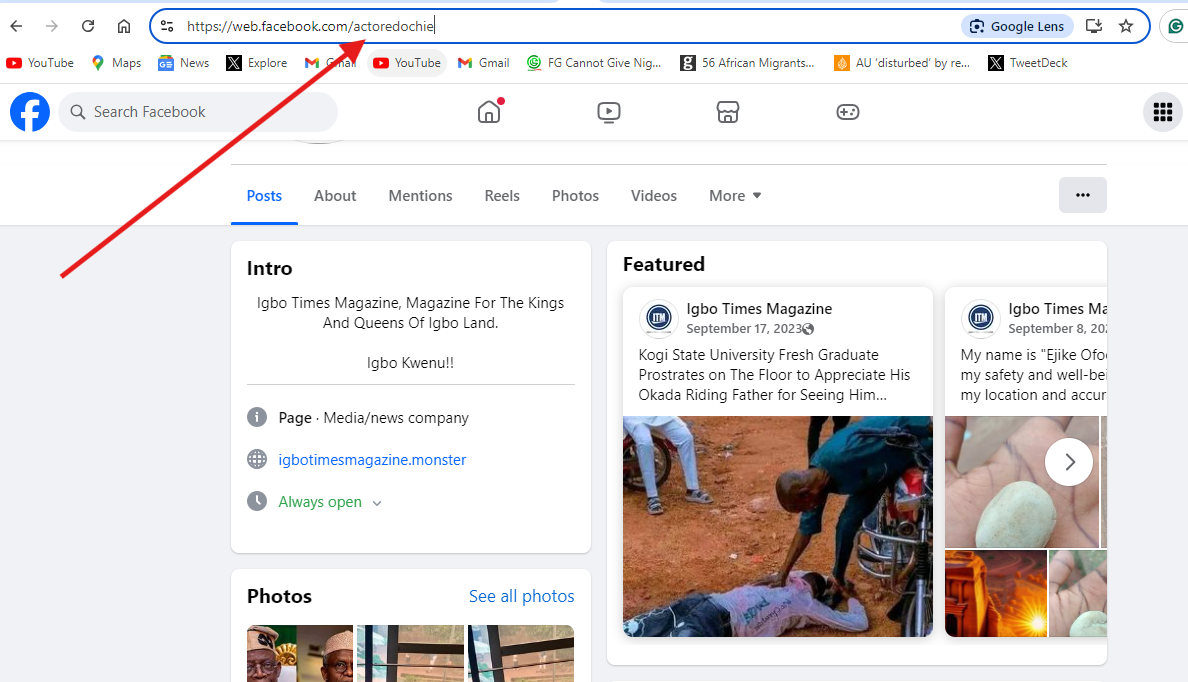Open the Grammarly extension icon
Image resolution: width=1188 pixels, height=682 pixels.
tap(1174, 27)
